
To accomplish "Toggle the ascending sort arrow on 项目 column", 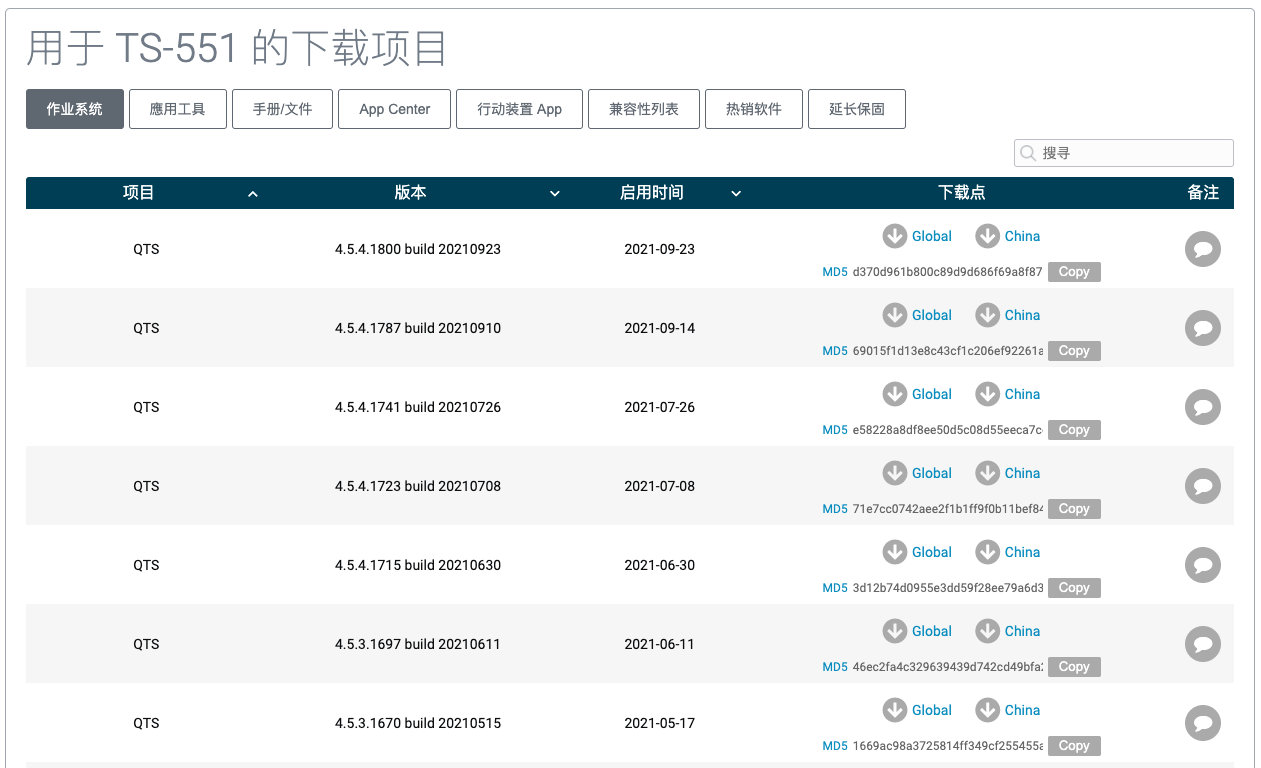I will point(252,193).
